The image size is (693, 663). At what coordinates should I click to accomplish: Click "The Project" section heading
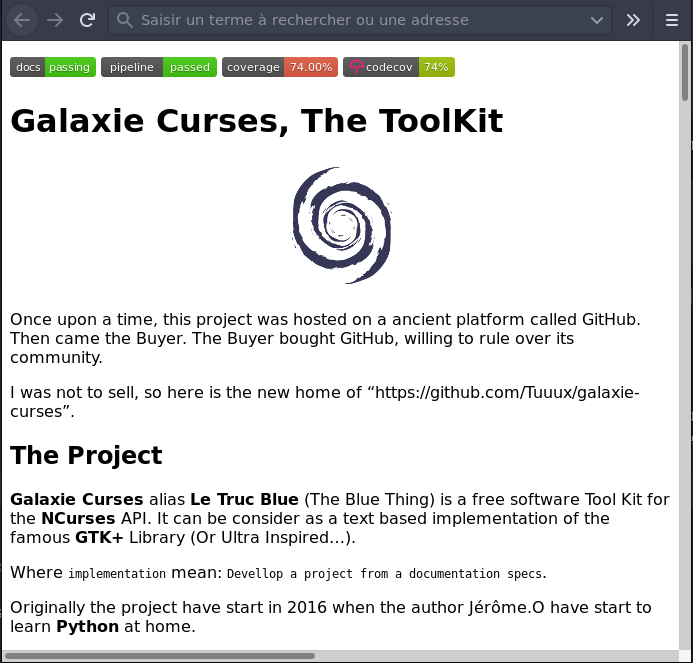point(86,455)
